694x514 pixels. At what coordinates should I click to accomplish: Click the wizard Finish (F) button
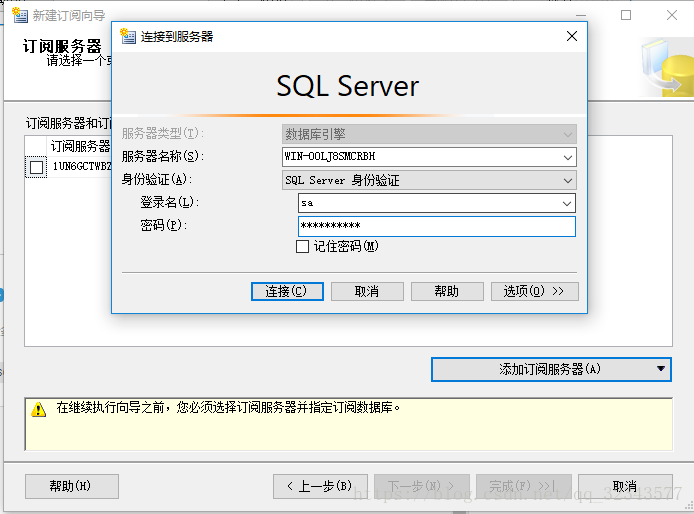524,486
